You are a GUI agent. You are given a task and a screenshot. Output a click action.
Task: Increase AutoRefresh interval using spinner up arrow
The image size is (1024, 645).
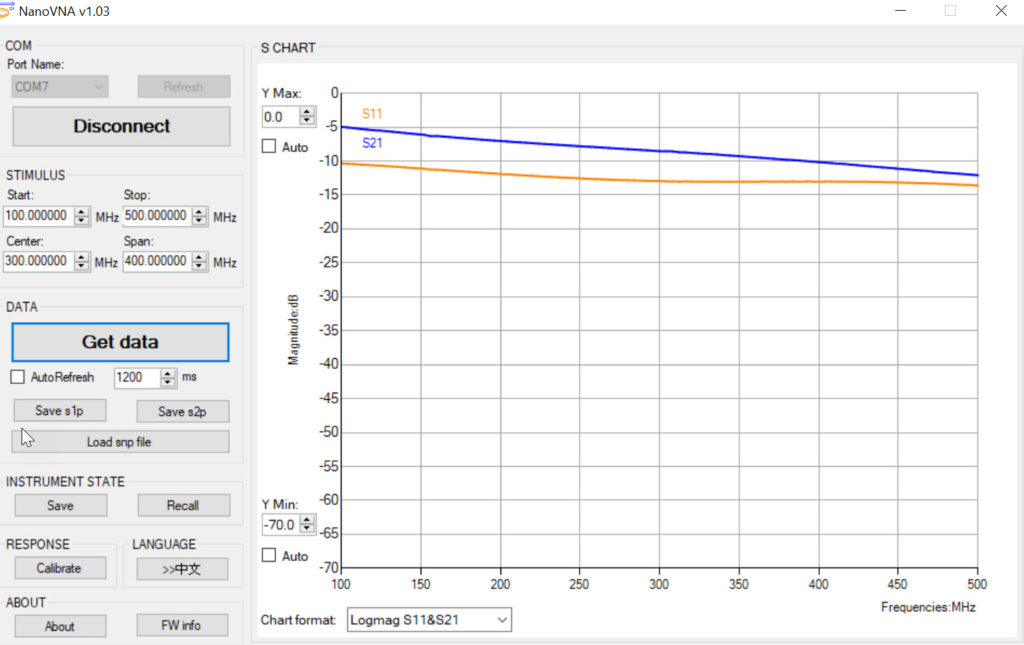coord(167,373)
